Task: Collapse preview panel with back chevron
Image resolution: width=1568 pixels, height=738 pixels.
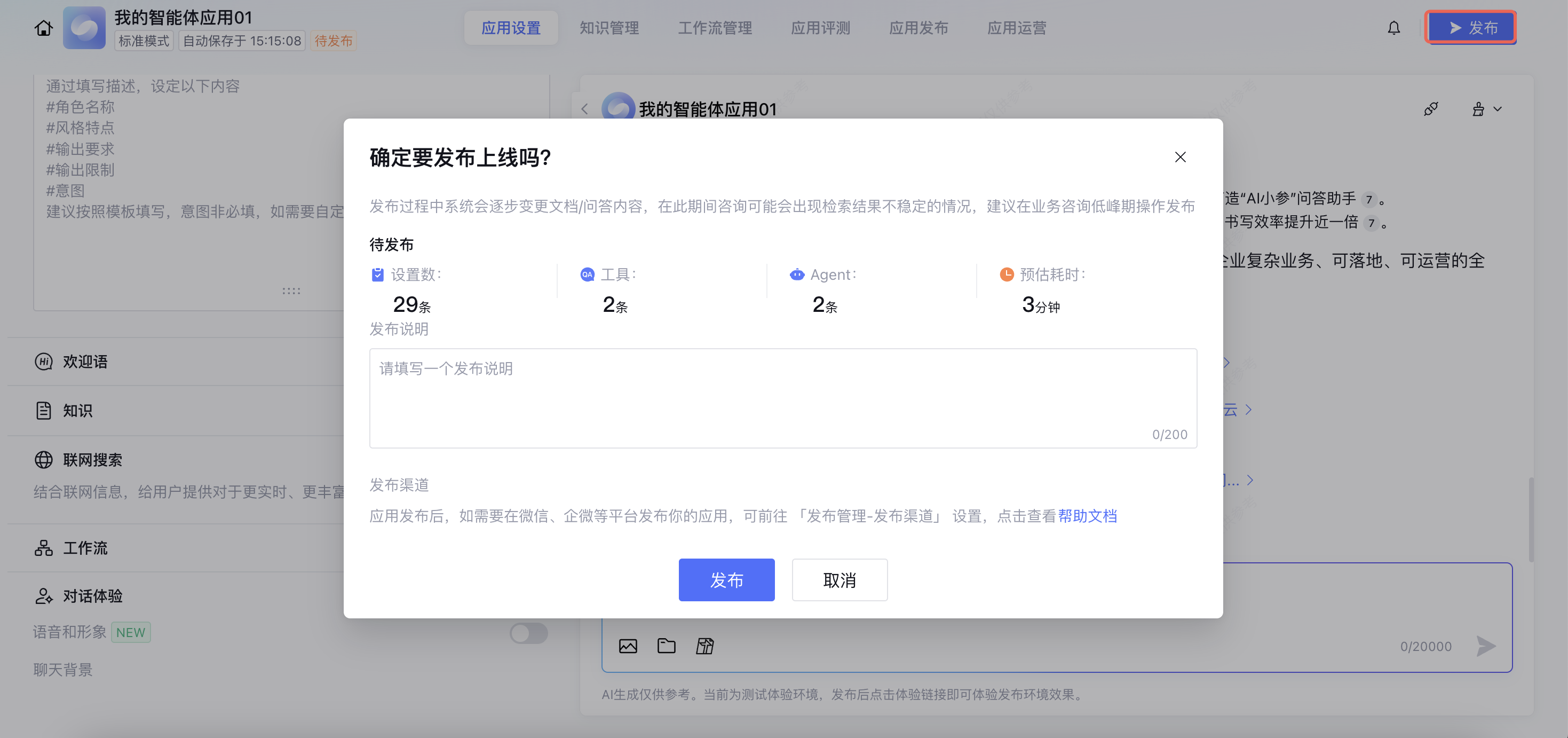Action: click(x=584, y=109)
